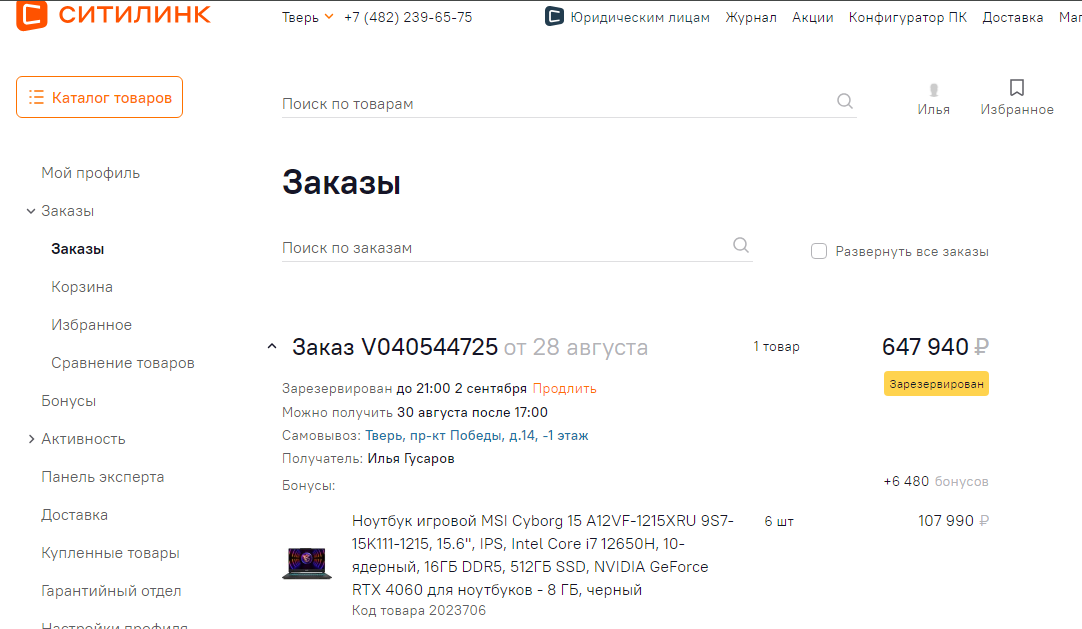Open Гарантийный отдел in sidebar
This screenshot has height=629, width=1082.
pyautogui.click(x=111, y=590)
